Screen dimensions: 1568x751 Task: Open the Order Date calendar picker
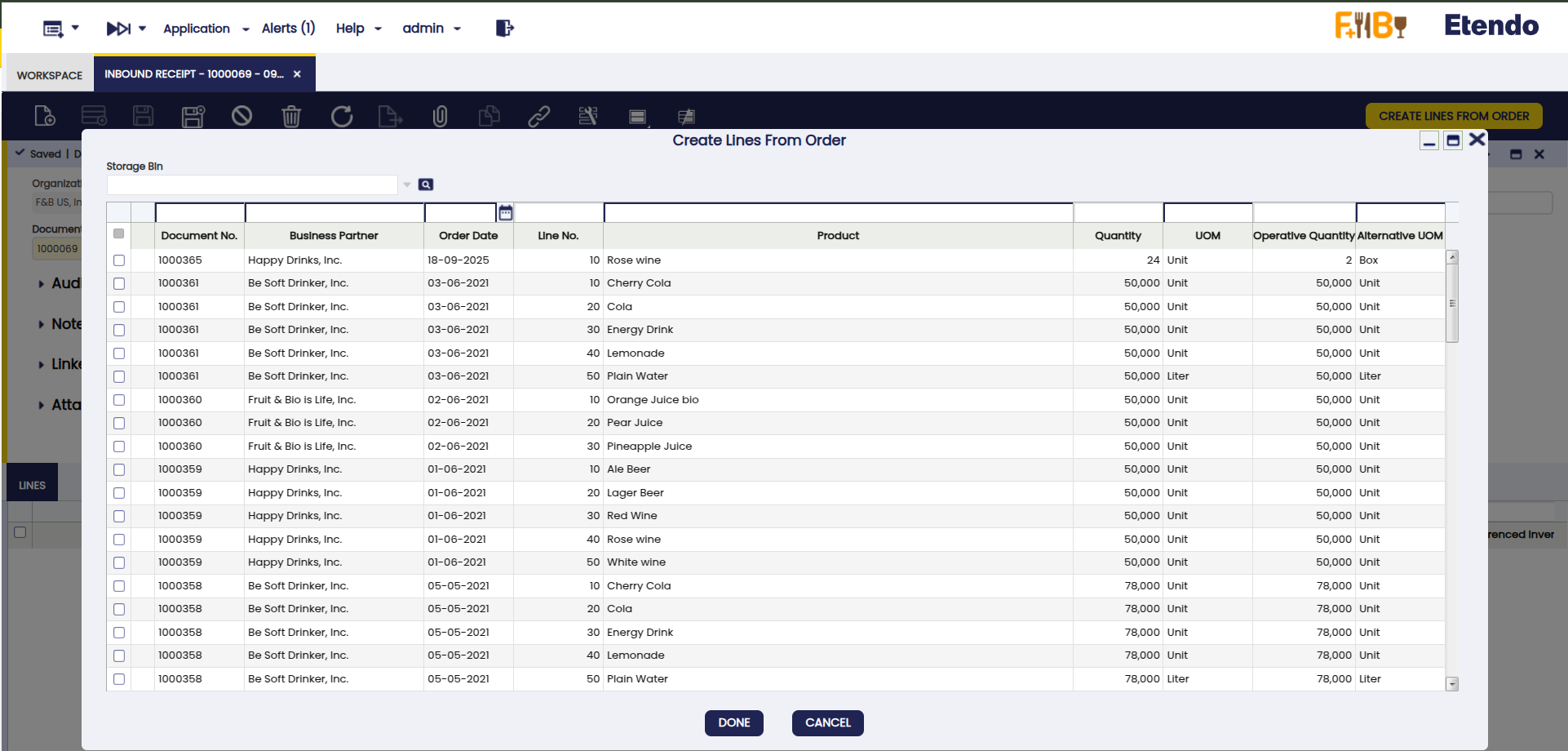pyautogui.click(x=506, y=213)
